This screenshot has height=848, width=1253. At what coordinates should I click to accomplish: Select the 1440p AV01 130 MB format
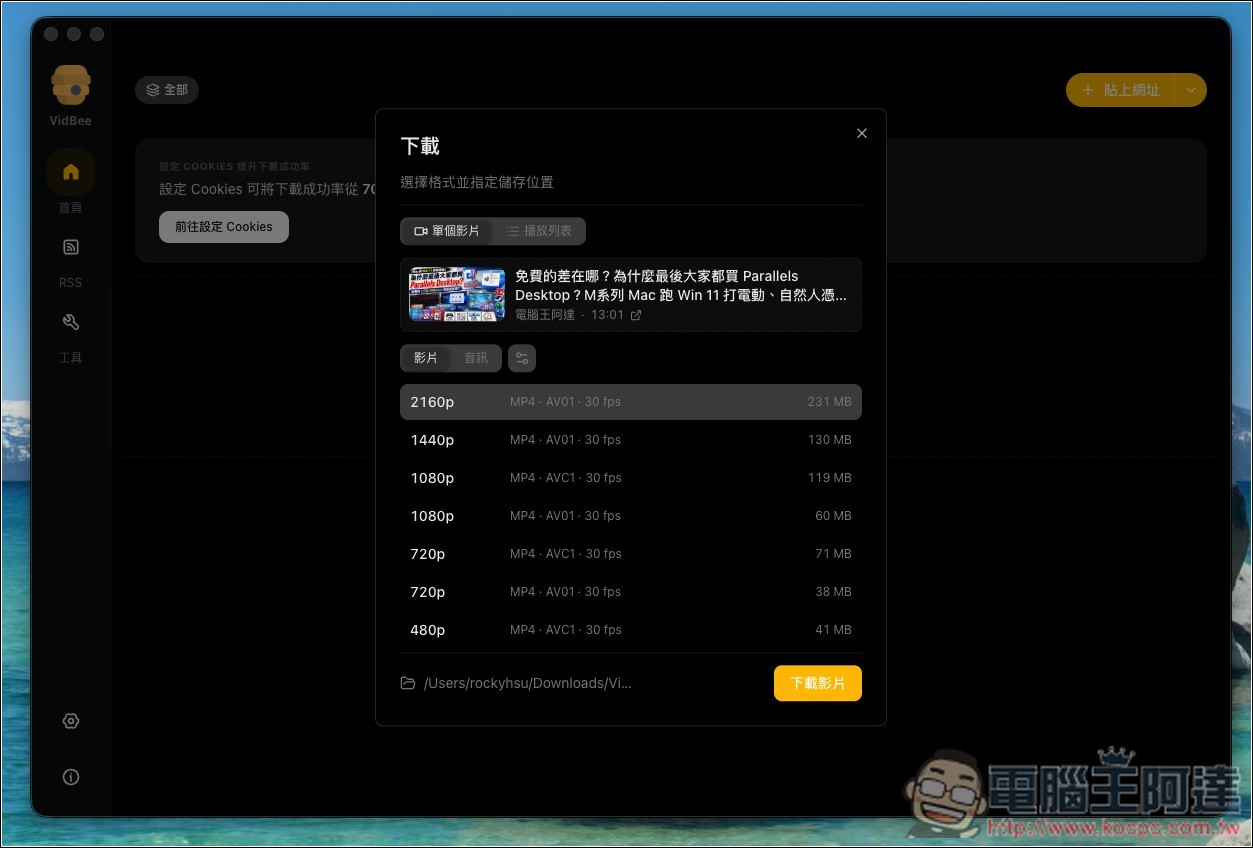pyautogui.click(x=631, y=440)
